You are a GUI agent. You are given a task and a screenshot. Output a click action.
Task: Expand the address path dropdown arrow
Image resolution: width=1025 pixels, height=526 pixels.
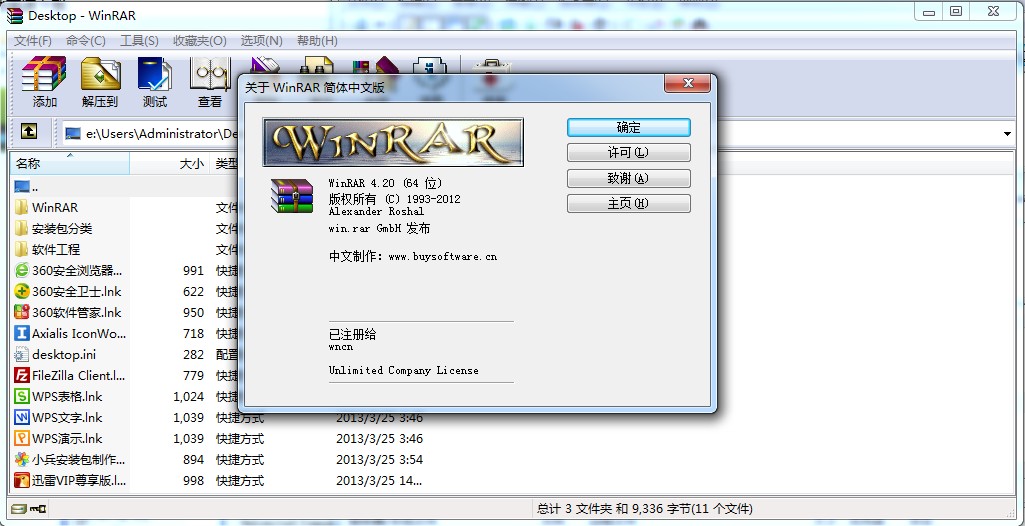point(1007,133)
